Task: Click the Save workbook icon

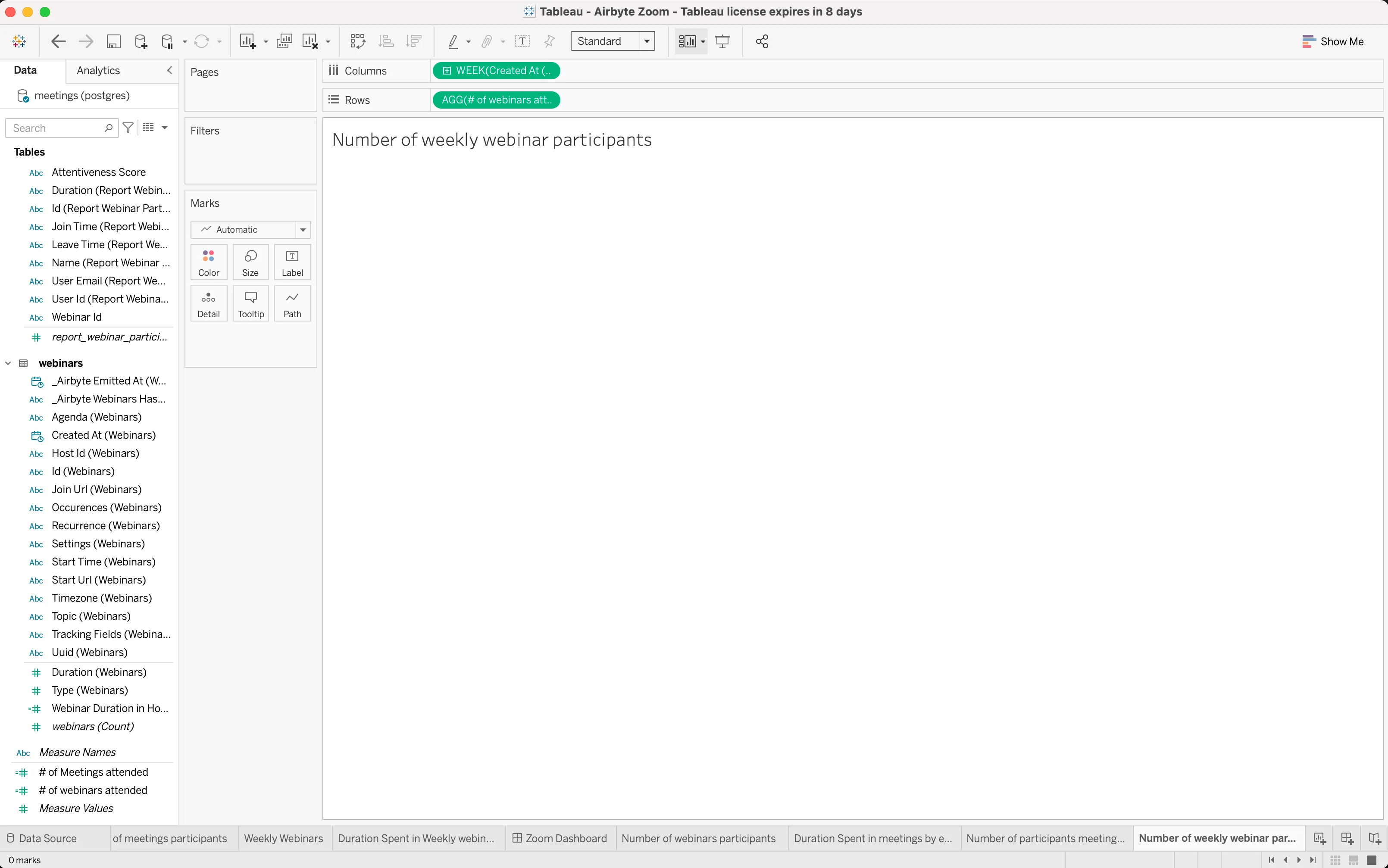Action: 114,41
